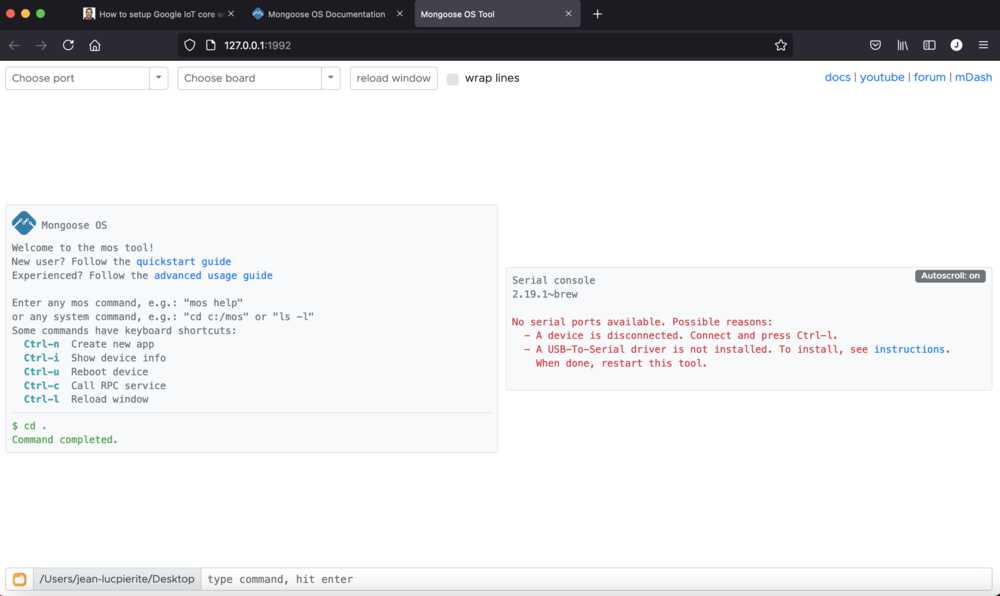This screenshot has width=1000, height=596.
Task: Open the youtube link
Action: [x=882, y=77]
